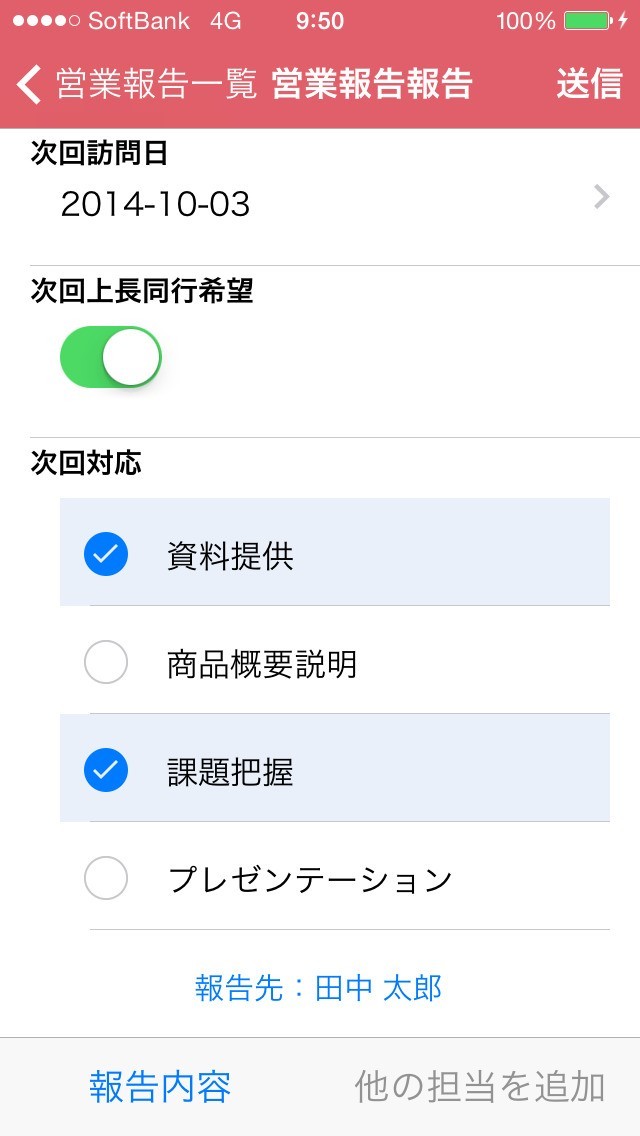Tap the blue checkmark beside 資料提供
The height and width of the screenshot is (1136, 640).
point(106,554)
